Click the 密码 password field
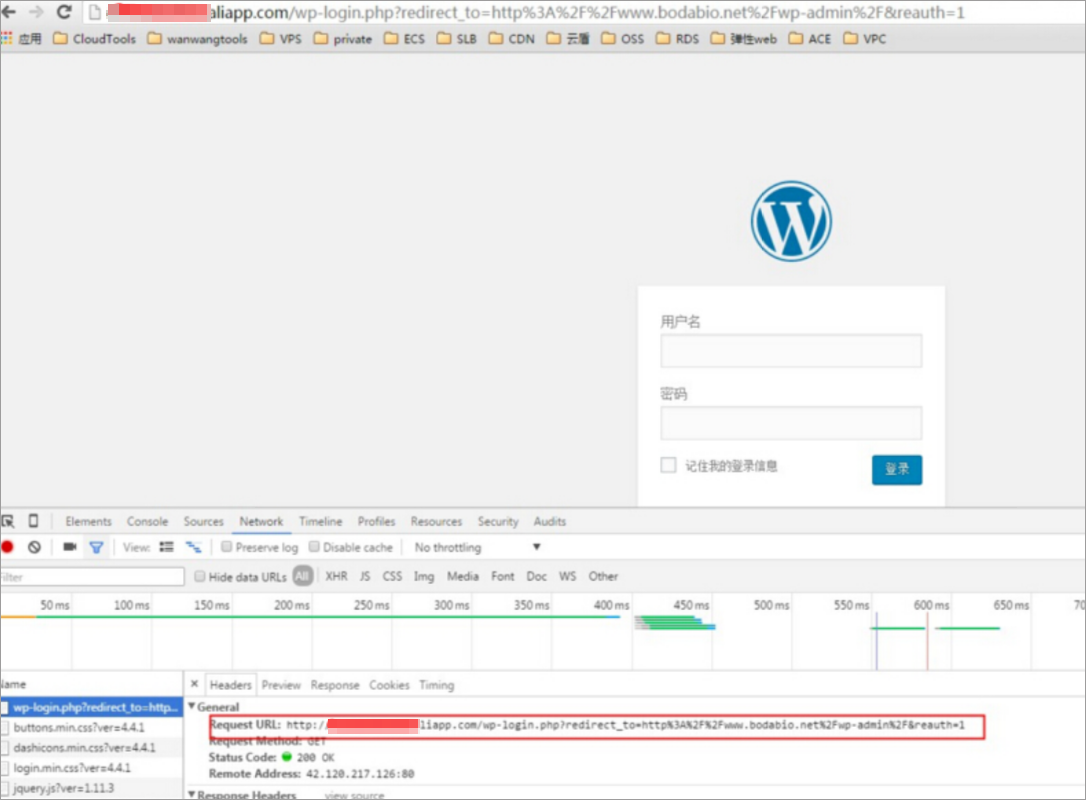 [791, 423]
